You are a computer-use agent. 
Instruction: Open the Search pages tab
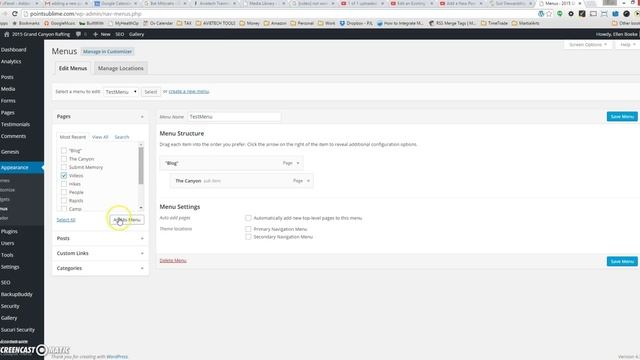coord(122,137)
